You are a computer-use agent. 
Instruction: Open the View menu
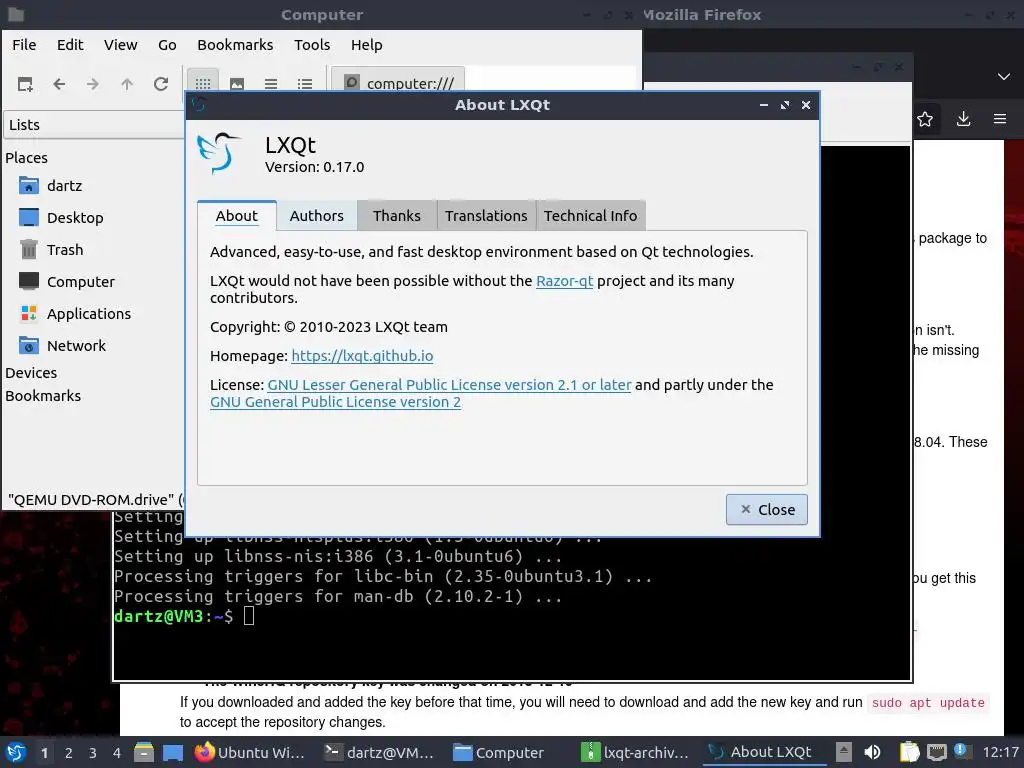pos(120,45)
